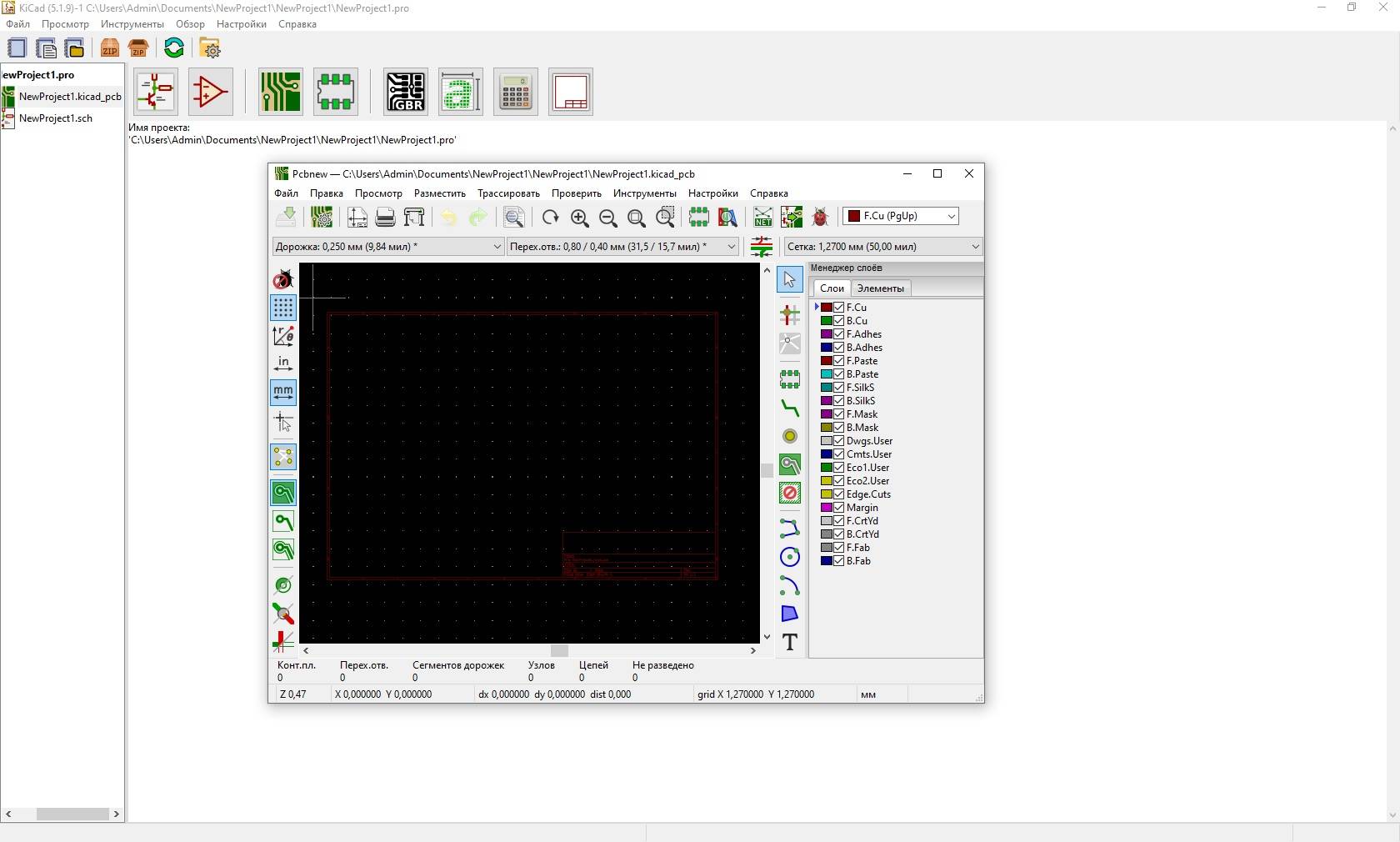Click the refresh project tree icon

(x=174, y=48)
